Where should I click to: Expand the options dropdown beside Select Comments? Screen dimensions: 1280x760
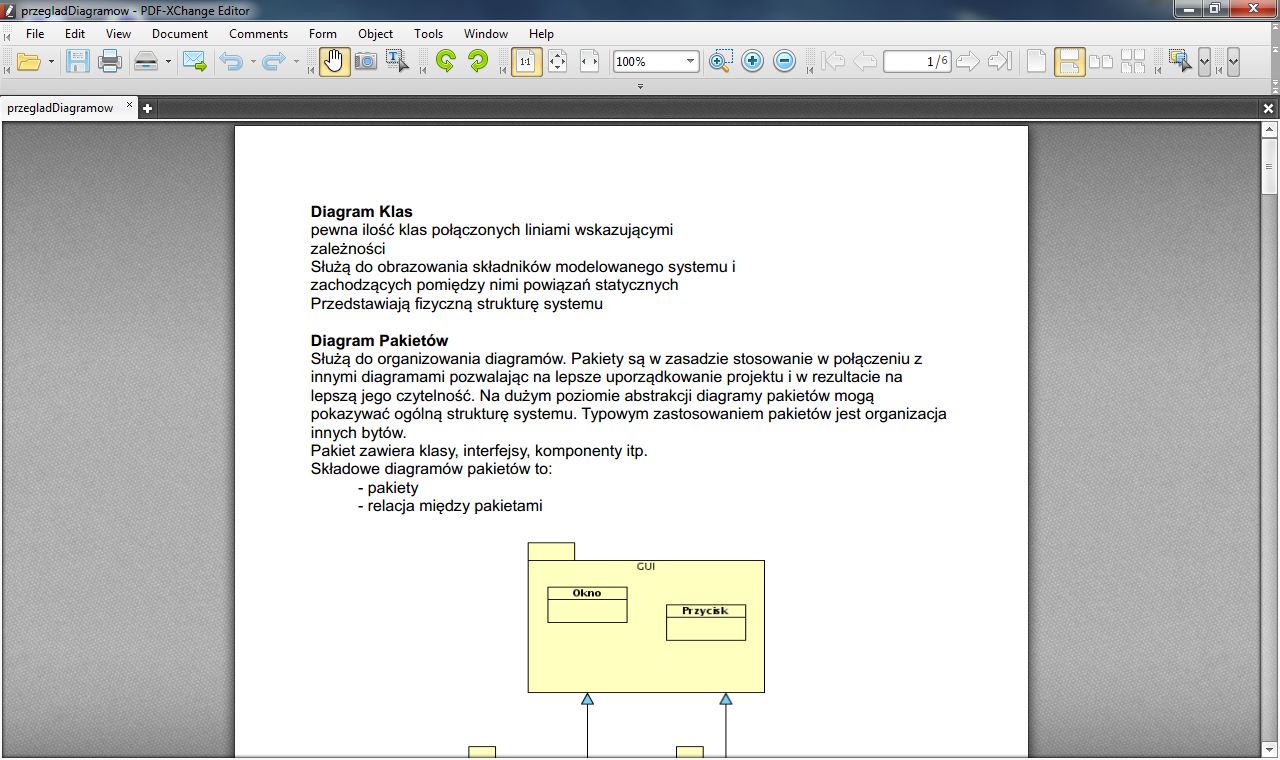1204,62
